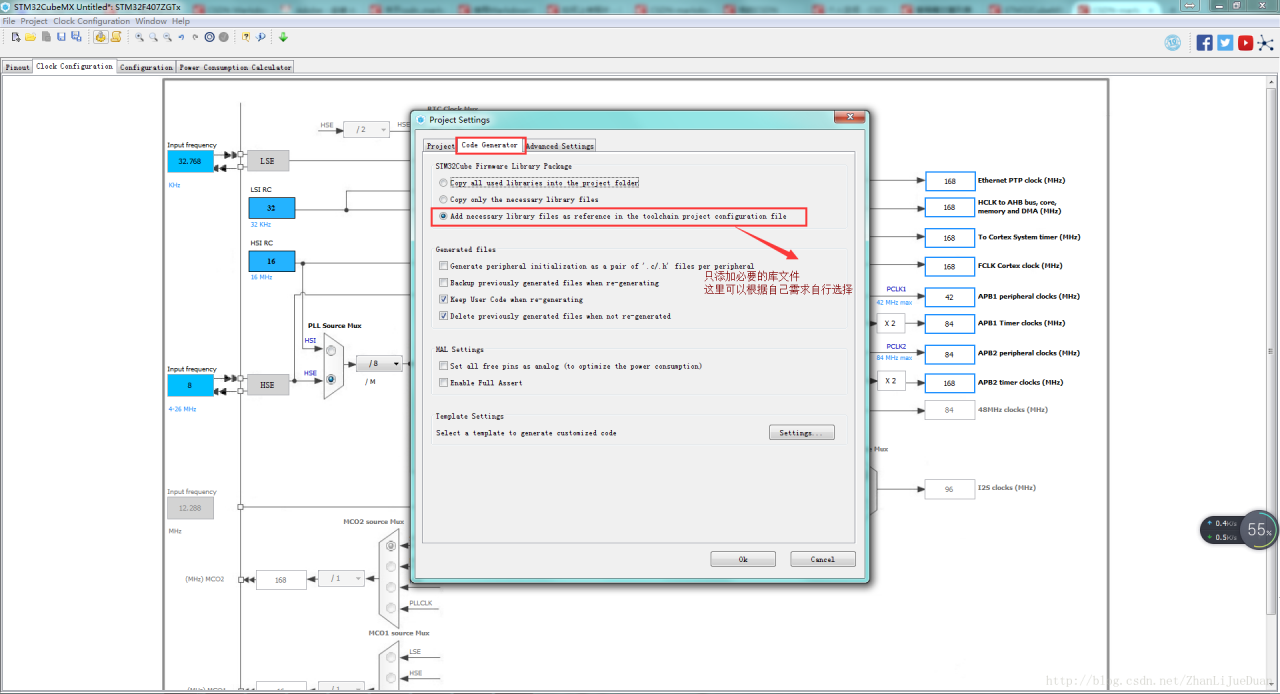This screenshot has height=694, width=1280.
Task: Click the LSE input frequency 32.768 field
Action: [x=190, y=161]
